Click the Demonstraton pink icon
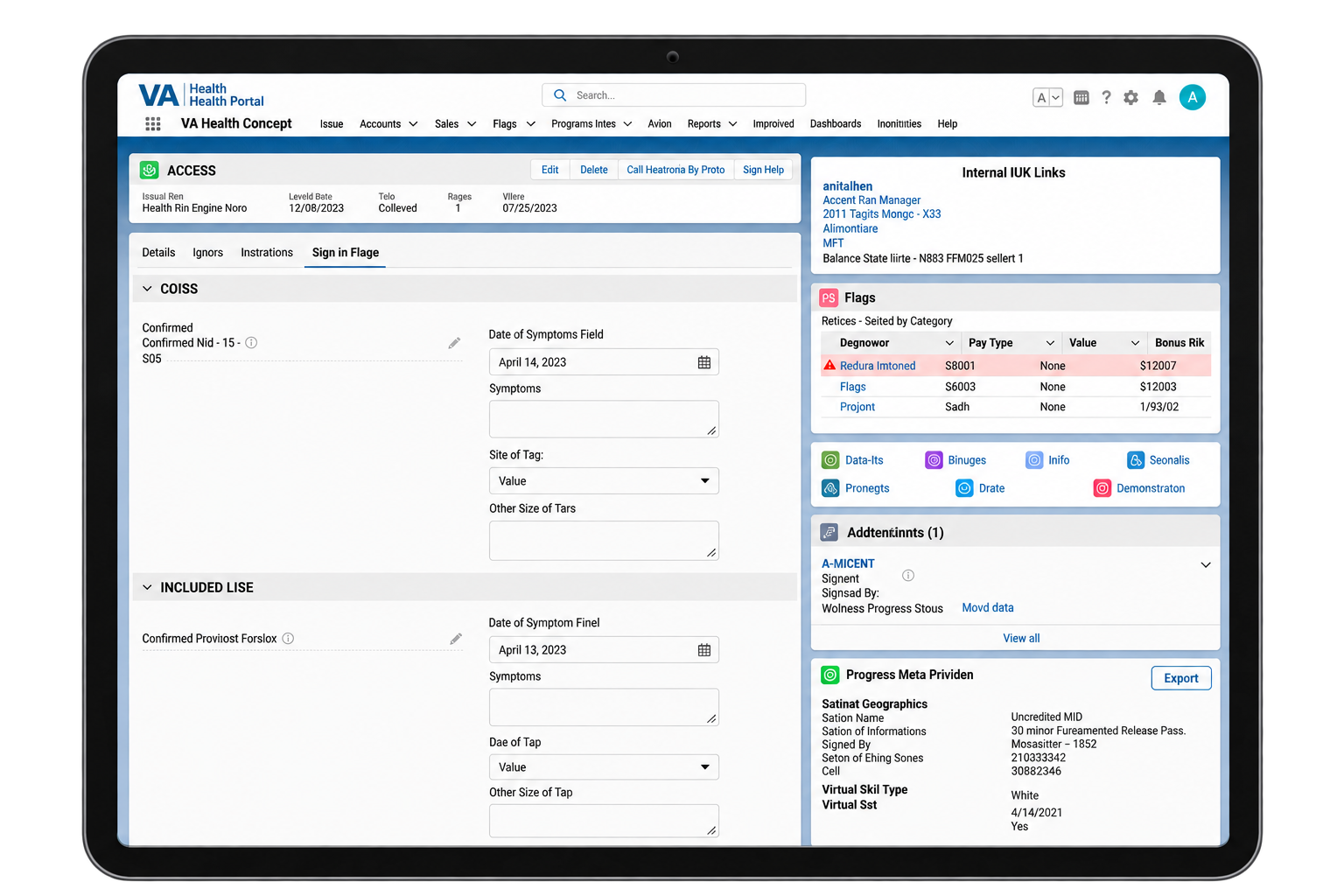The width and height of the screenshot is (1344, 896). click(1102, 488)
